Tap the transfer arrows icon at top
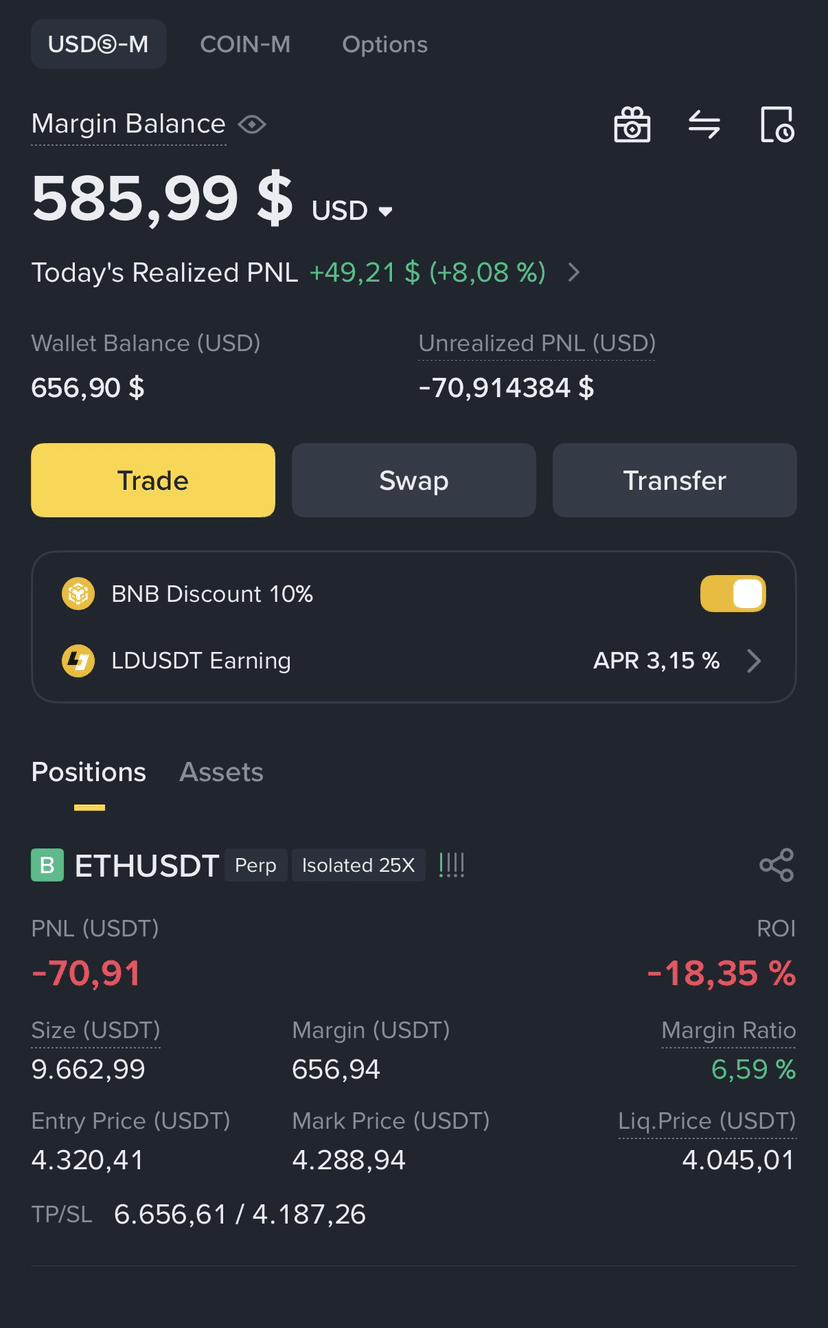This screenshot has height=1328, width=828. (x=704, y=125)
